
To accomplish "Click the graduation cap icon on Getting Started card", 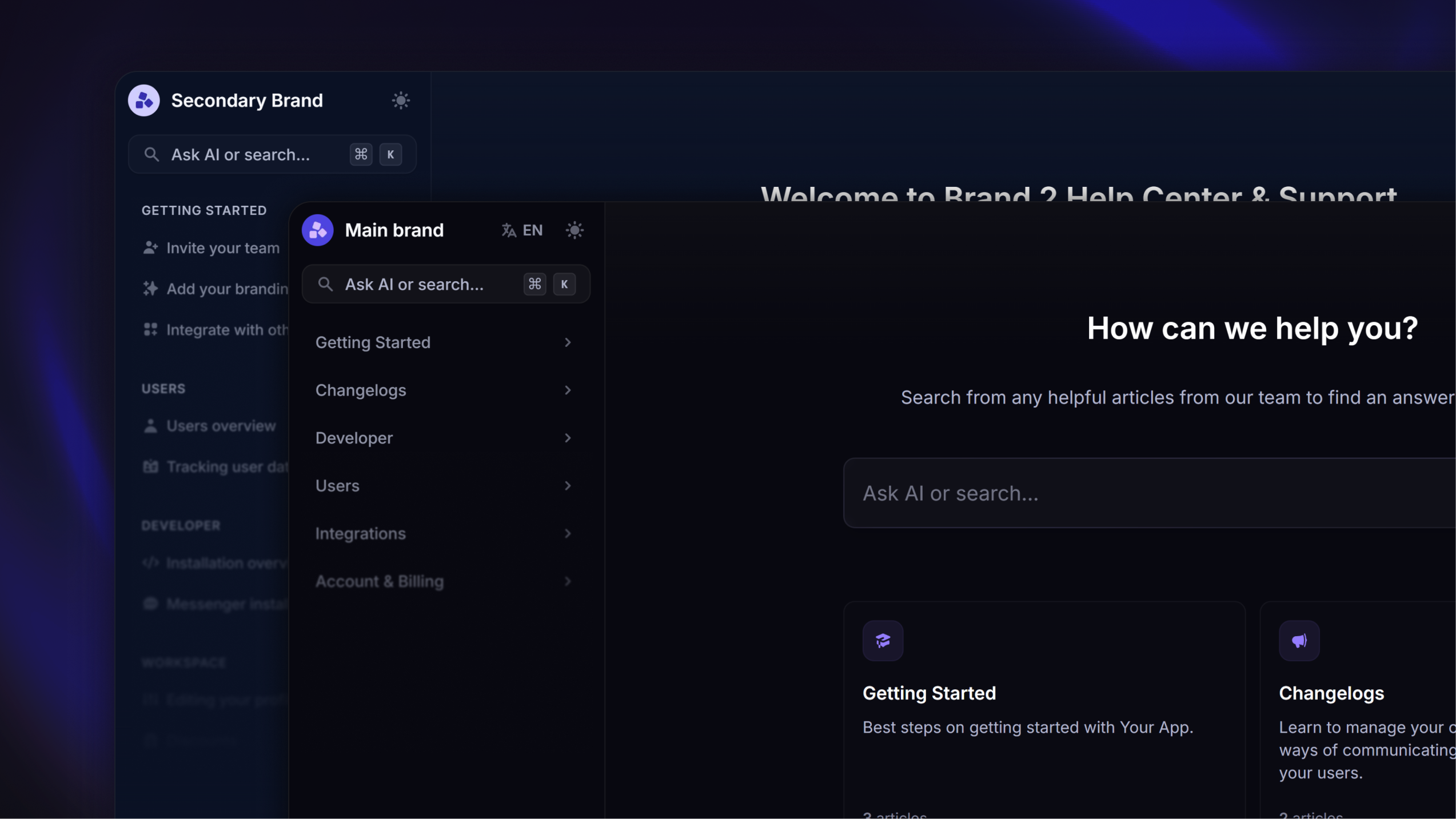I will (883, 640).
